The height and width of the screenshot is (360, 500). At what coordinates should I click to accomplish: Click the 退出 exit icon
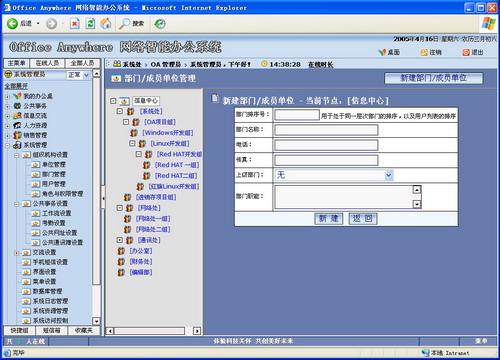(466, 52)
